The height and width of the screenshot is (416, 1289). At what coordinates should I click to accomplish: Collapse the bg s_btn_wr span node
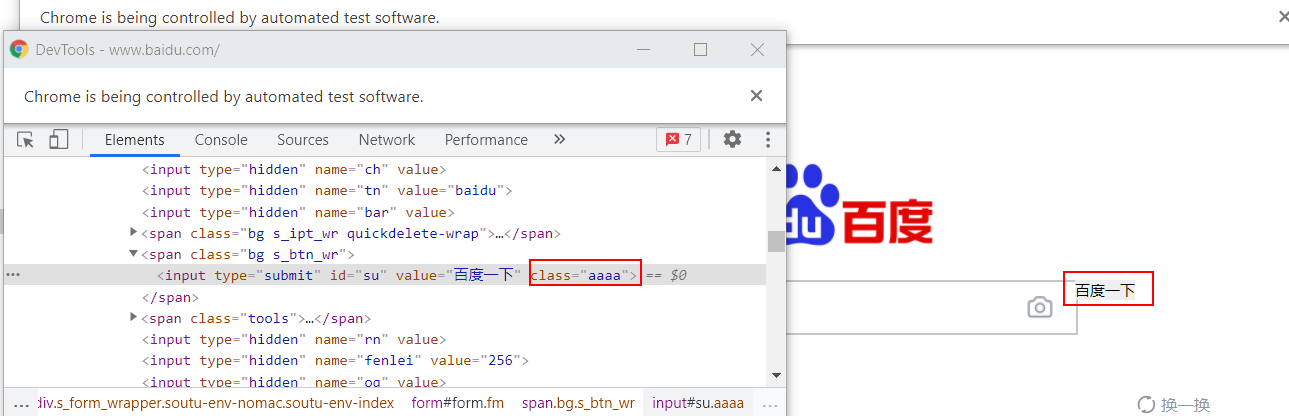134,254
